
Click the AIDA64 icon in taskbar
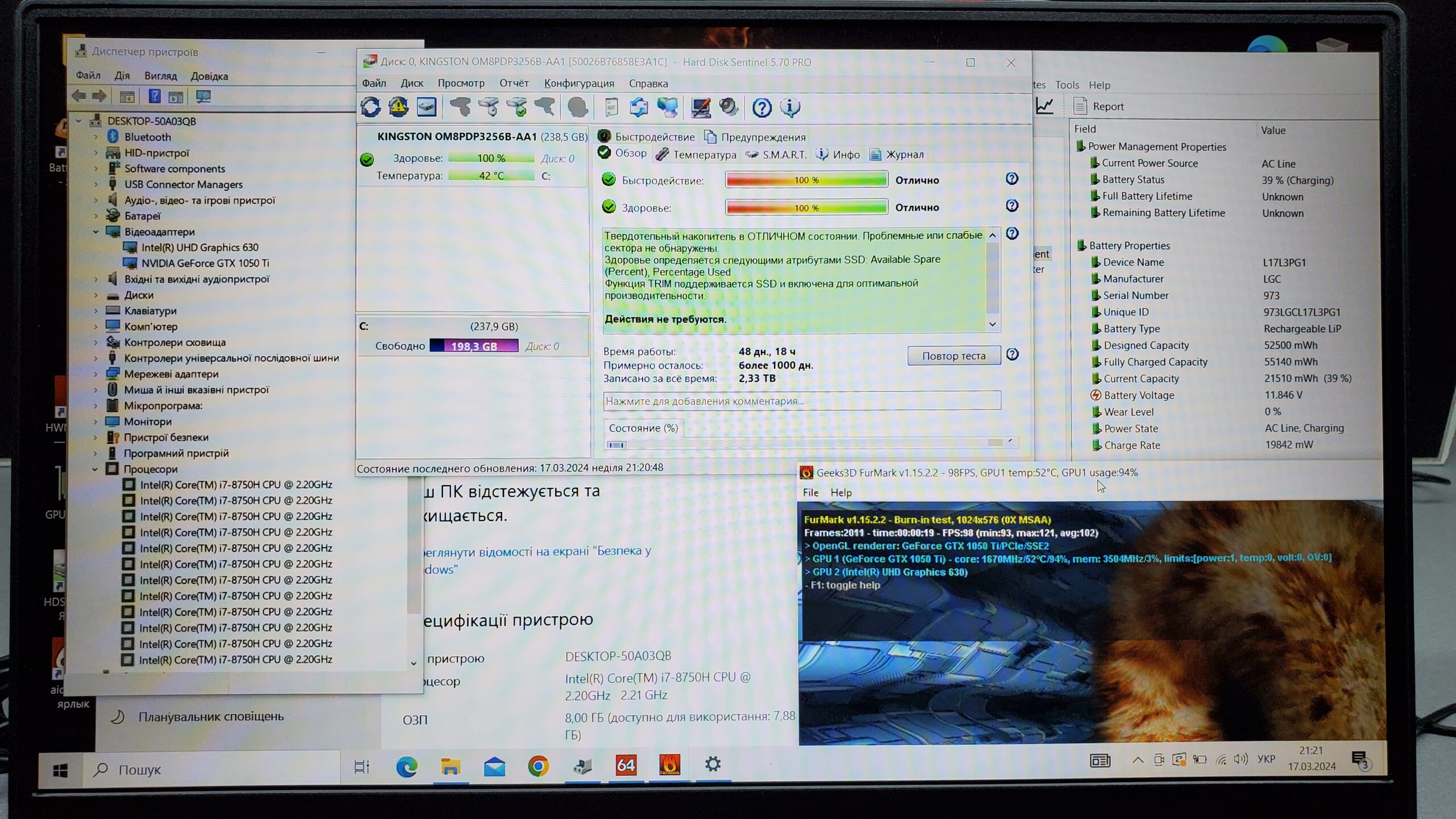click(626, 765)
